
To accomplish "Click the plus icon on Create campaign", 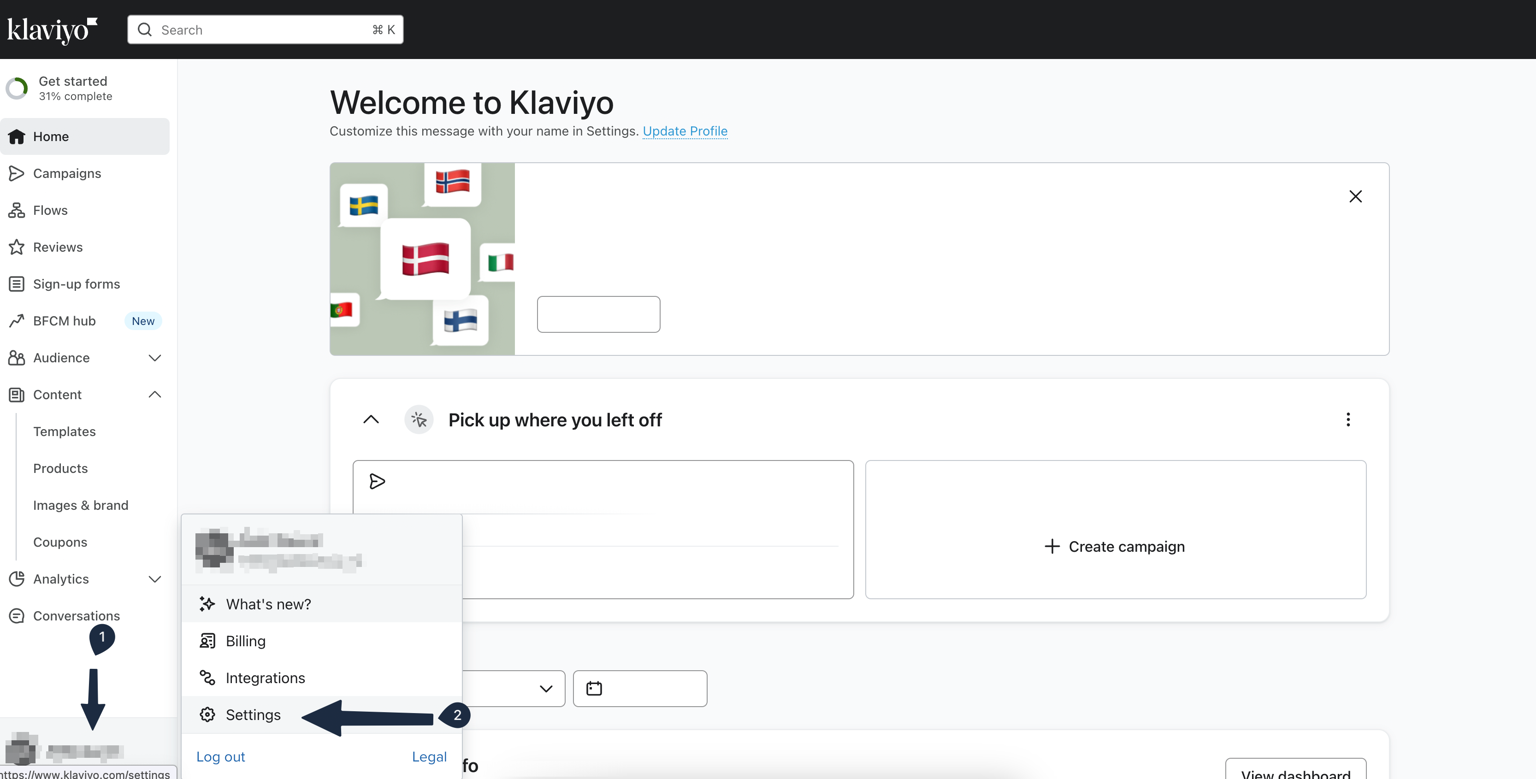I will coord(1052,547).
